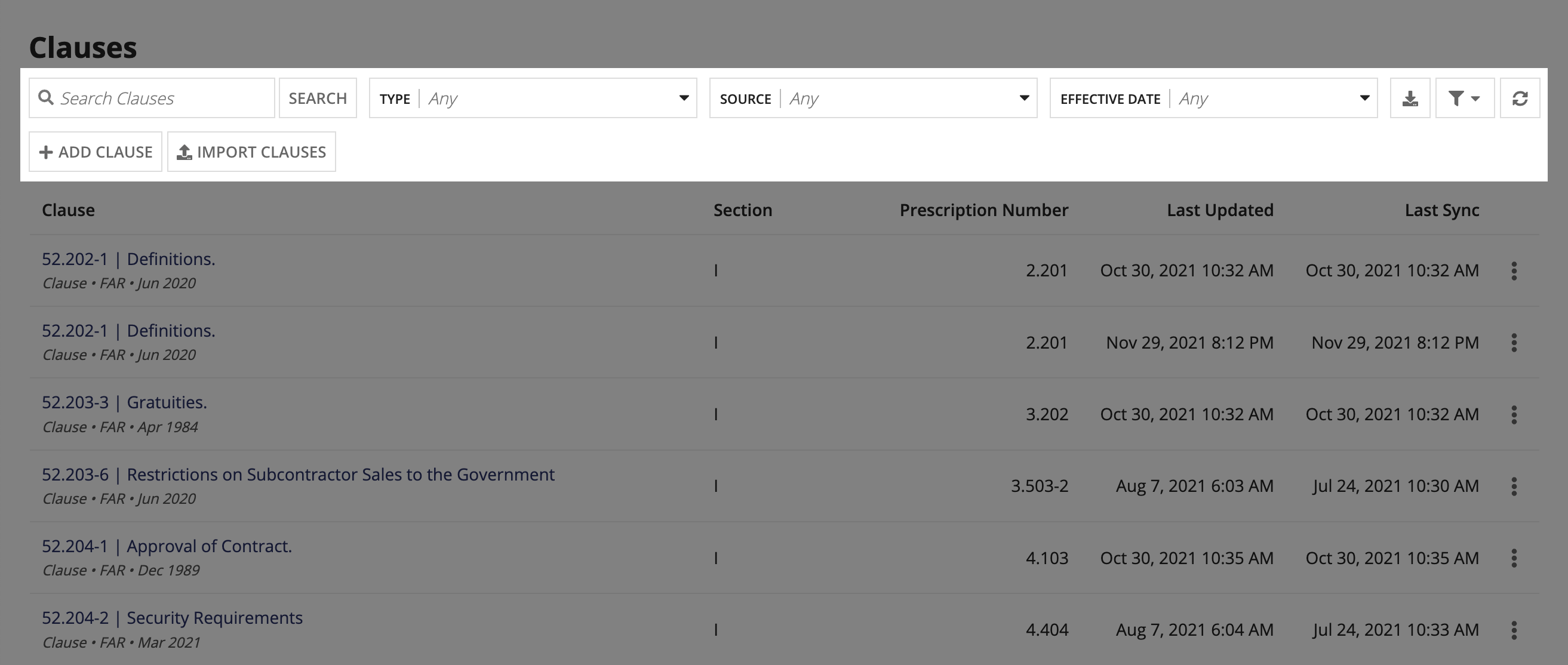1568x665 pixels.
Task: Click prescription number 3.202
Action: pyautogui.click(x=1047, y=414)
